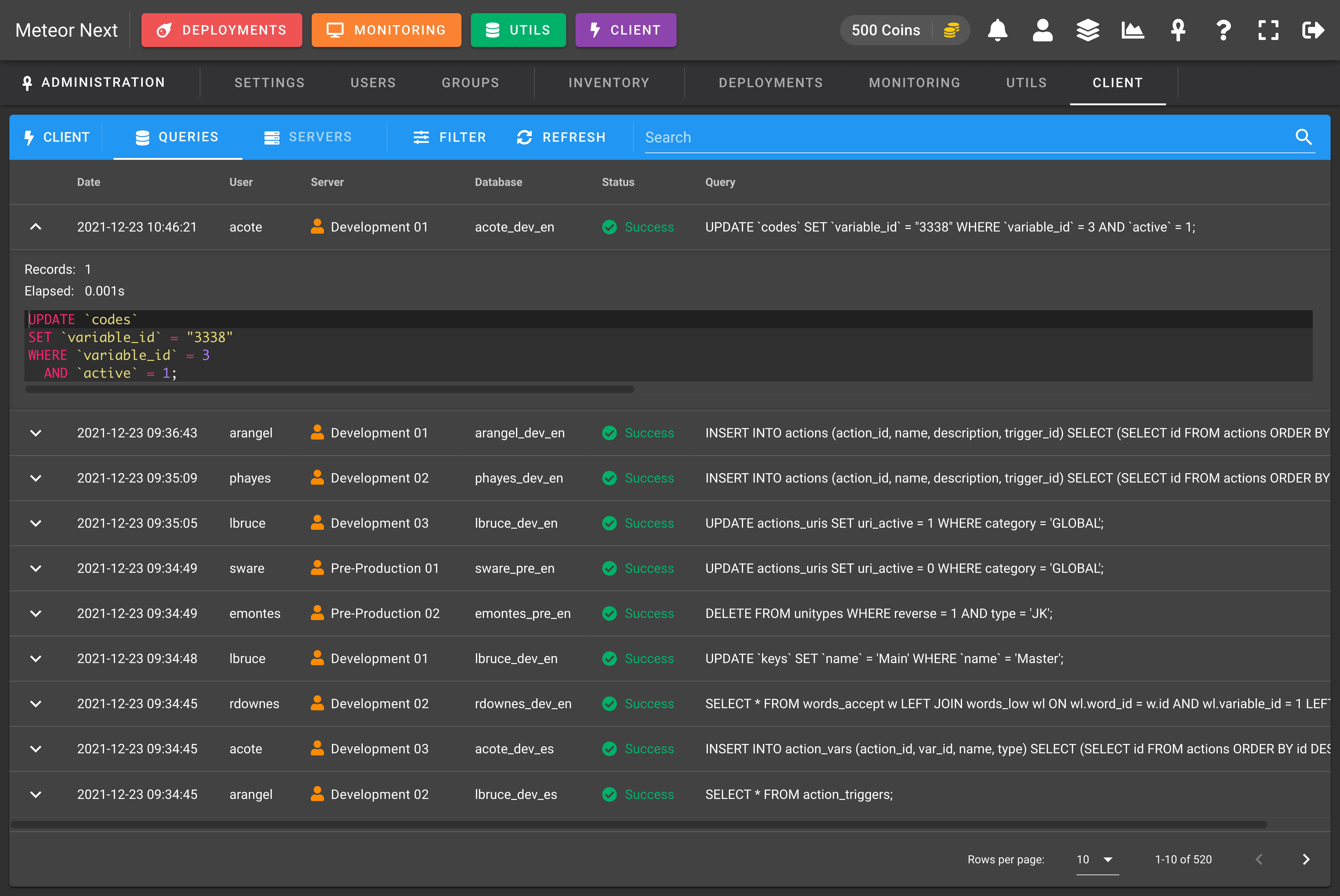Click the Status column header
This screenshot has height=896, width=1340.
coord(618,182)
